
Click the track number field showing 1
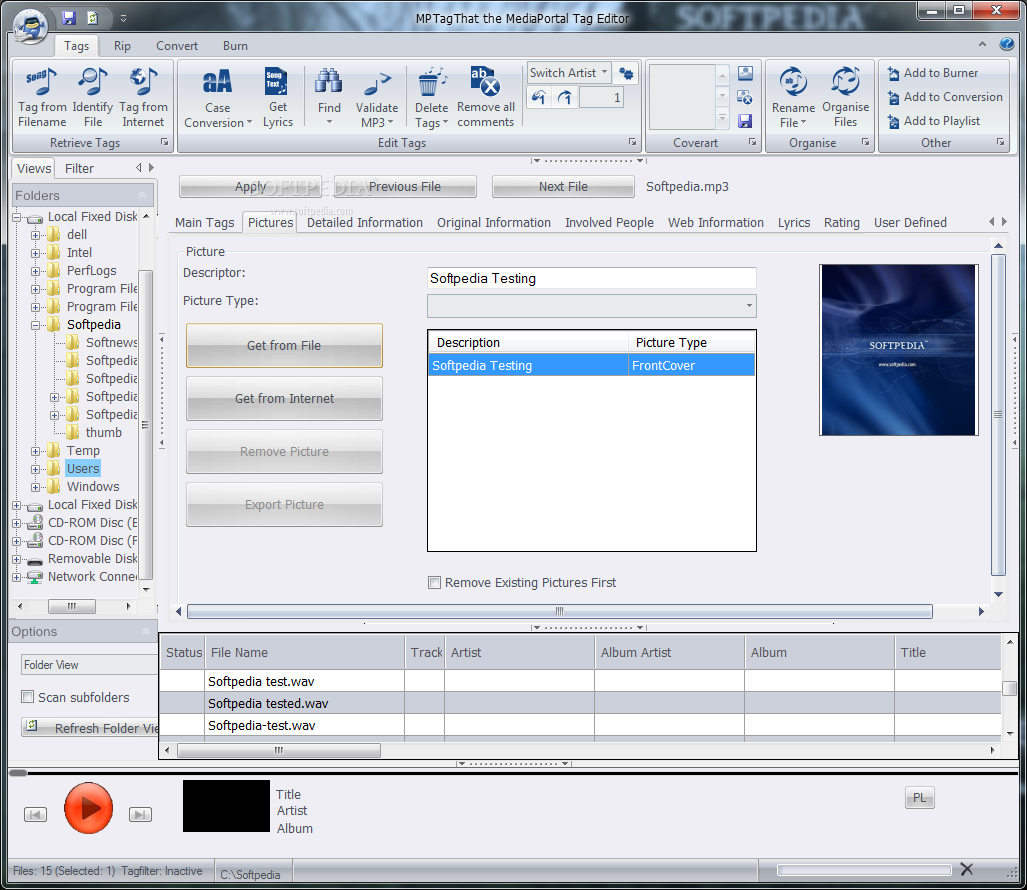[x=601, y=98]
